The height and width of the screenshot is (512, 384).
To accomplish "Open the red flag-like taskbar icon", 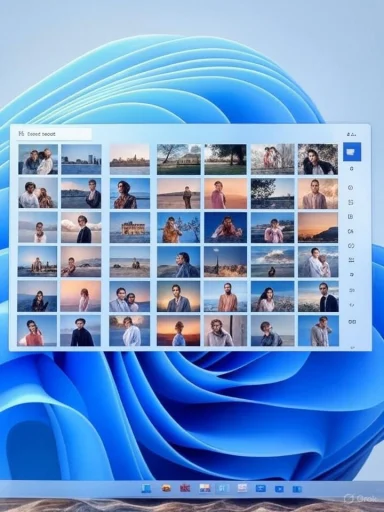I will (185, 488).
